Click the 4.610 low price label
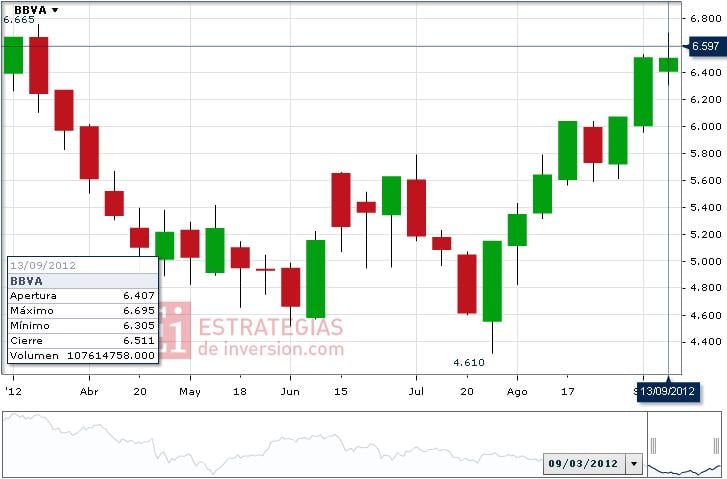Screen dimensions: 727x479 click(469, 363)
